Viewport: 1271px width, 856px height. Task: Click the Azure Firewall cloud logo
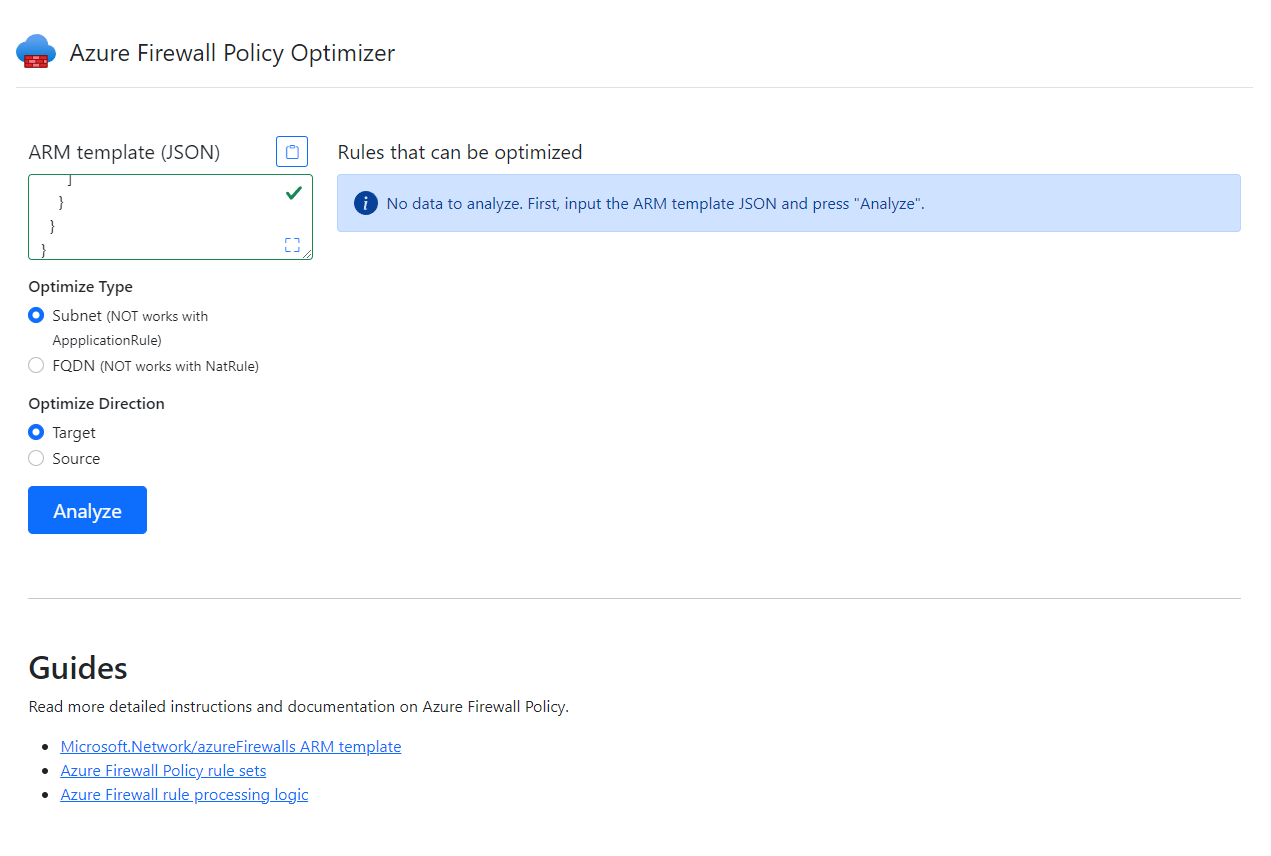pyautogui.click(x=36, y=52)
